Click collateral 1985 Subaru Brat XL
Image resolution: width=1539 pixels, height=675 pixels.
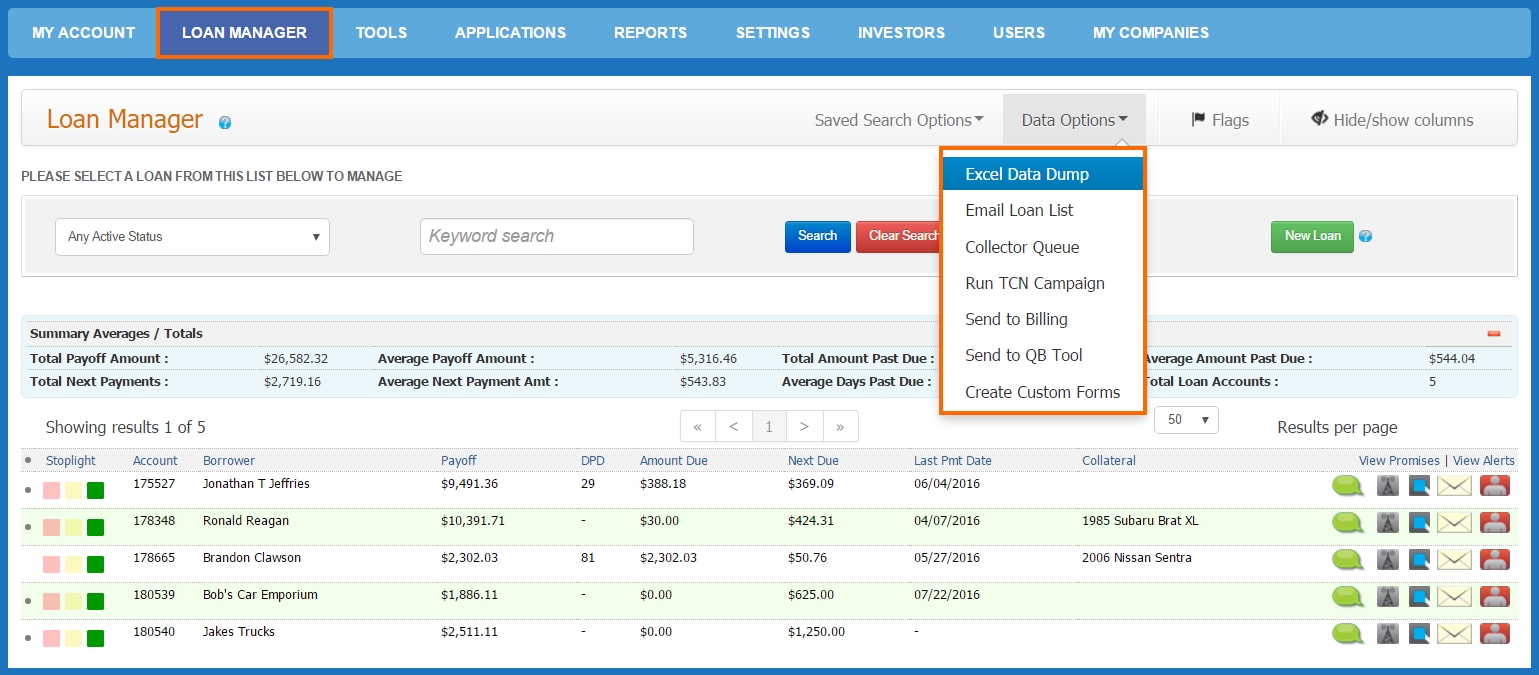click(x=1140, y=521)
